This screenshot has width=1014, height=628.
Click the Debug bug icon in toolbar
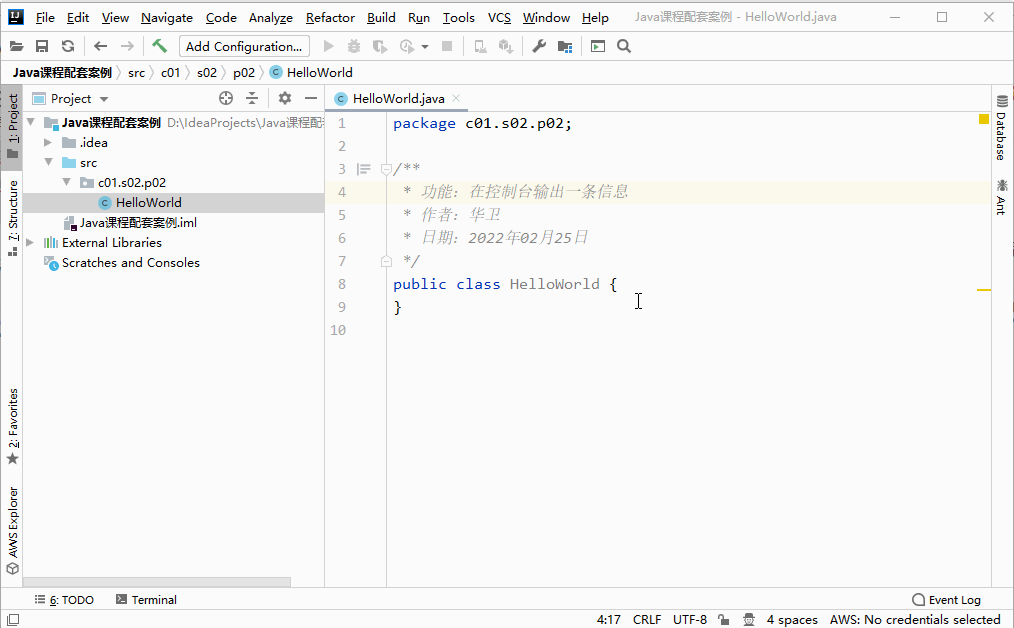coord(354,46)
